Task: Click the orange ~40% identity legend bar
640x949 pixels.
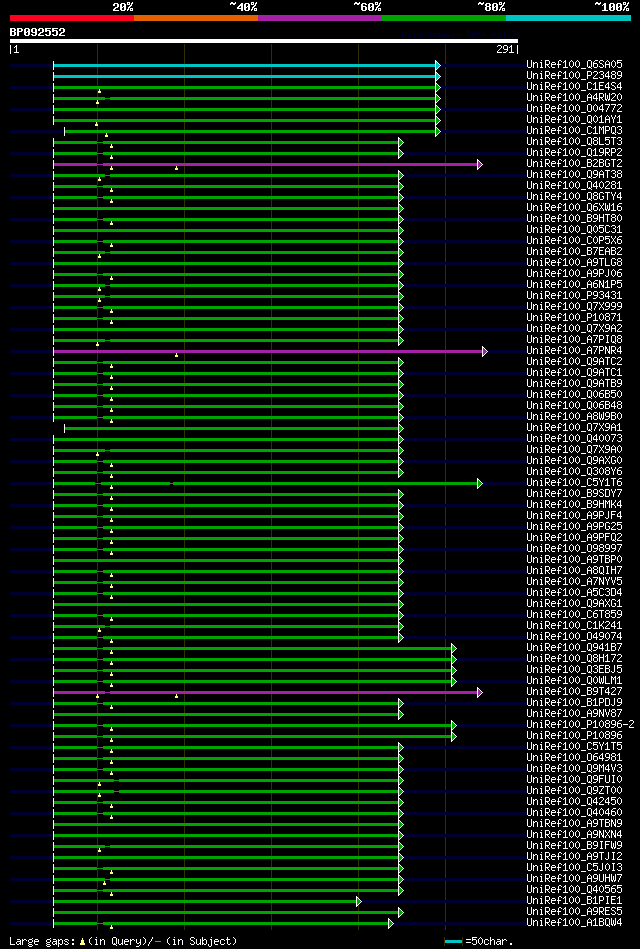Action: pyautogui.click(x=196, y=18)
